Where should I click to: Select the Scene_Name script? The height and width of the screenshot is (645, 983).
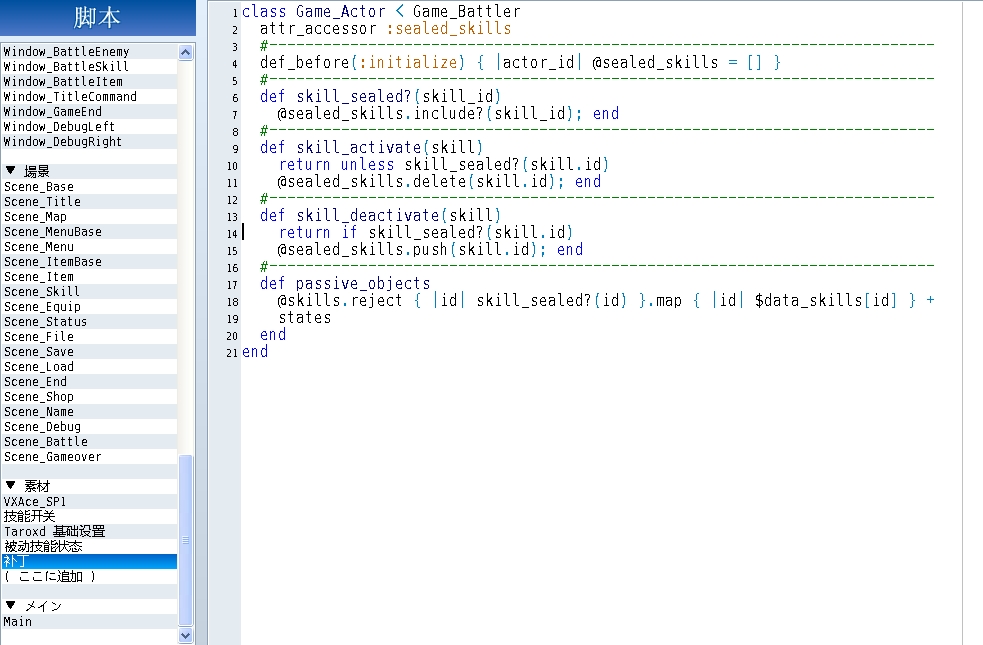[x=90, y=412]
